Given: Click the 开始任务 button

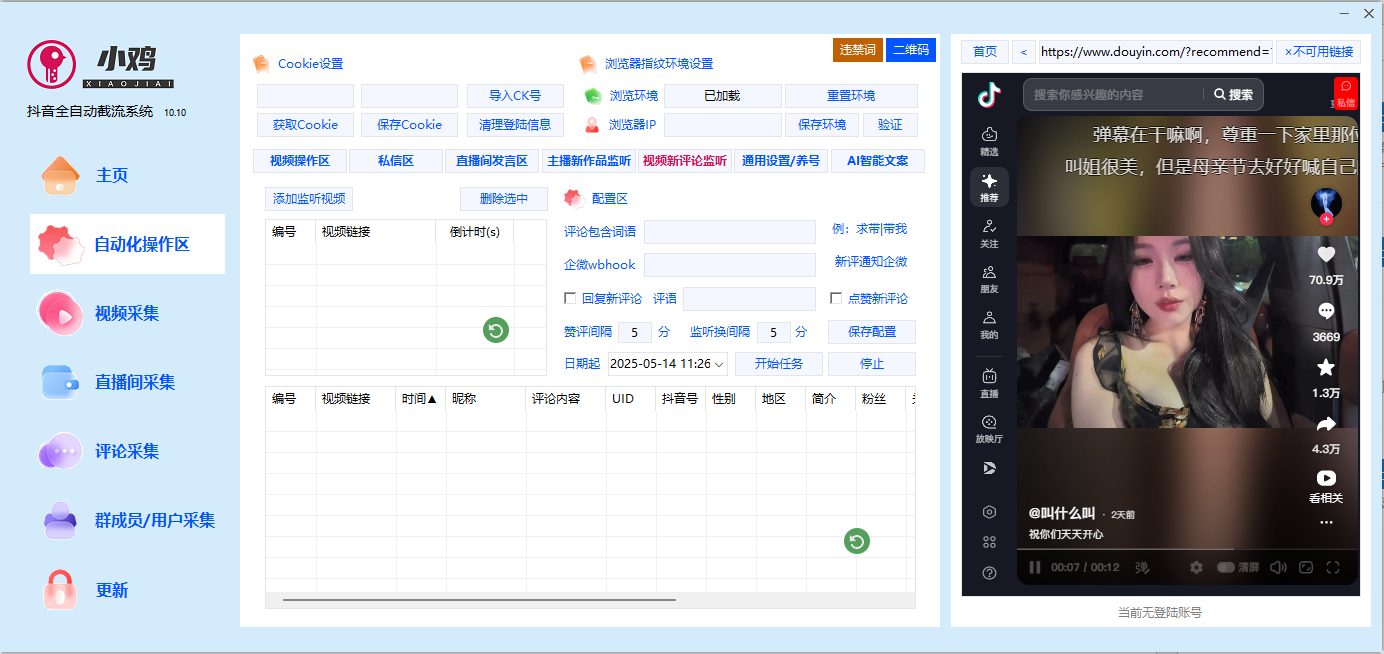Looking at the screenshot, I should [x=778, y=363].
